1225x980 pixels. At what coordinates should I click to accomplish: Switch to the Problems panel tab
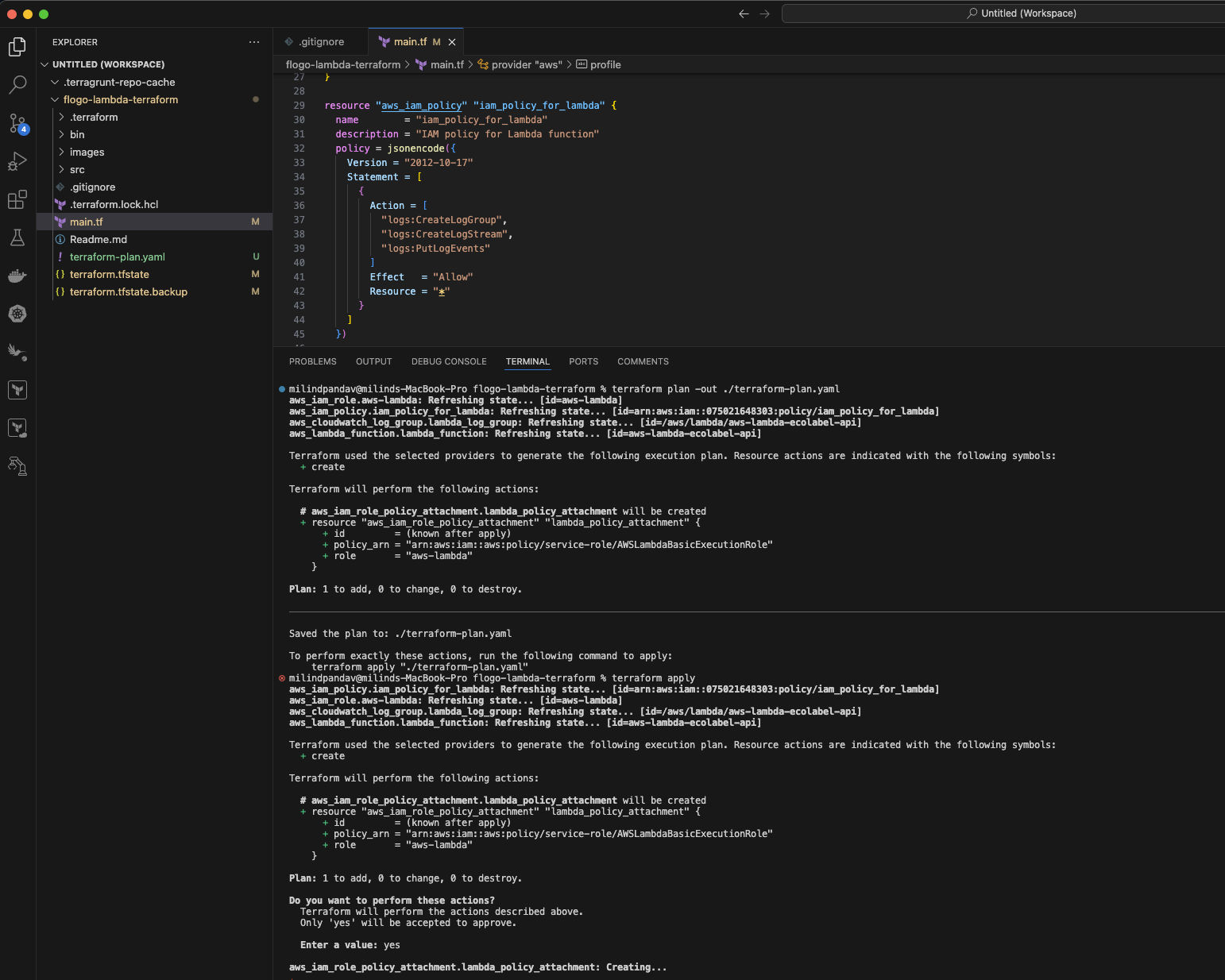pyautogui.click(x=312, y=361)
